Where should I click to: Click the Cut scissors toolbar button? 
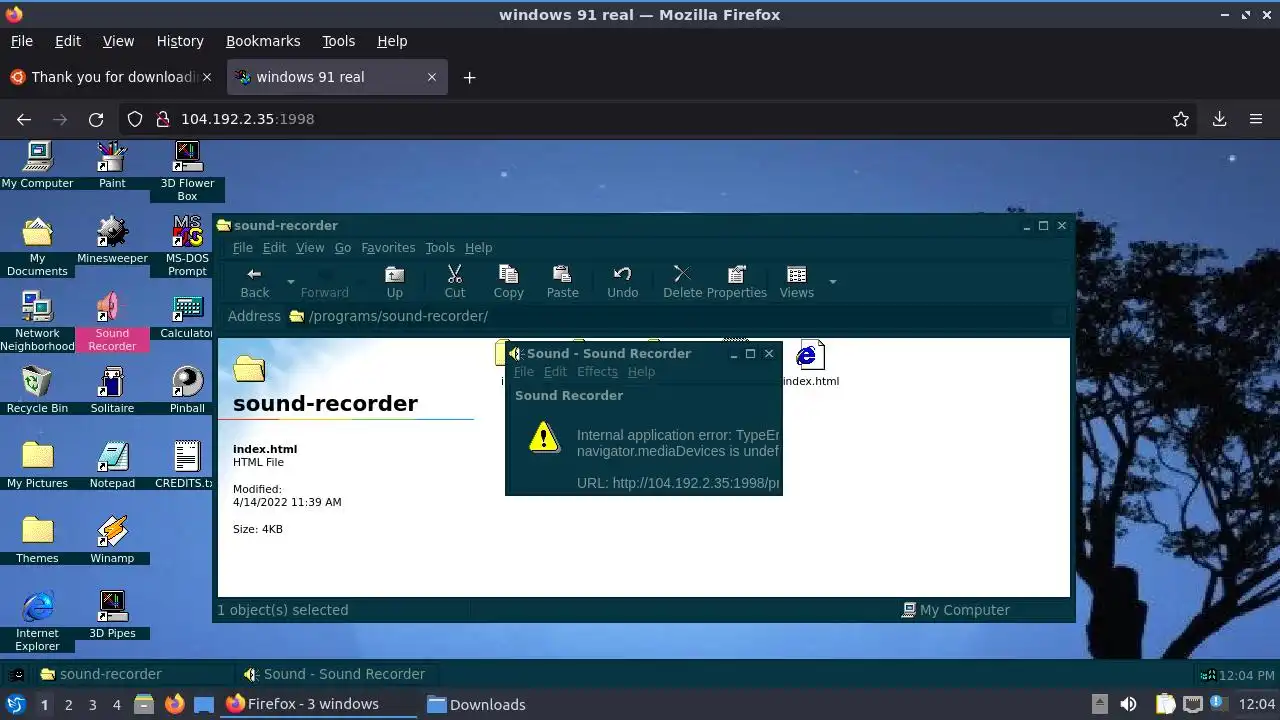(x=454, y=282)
